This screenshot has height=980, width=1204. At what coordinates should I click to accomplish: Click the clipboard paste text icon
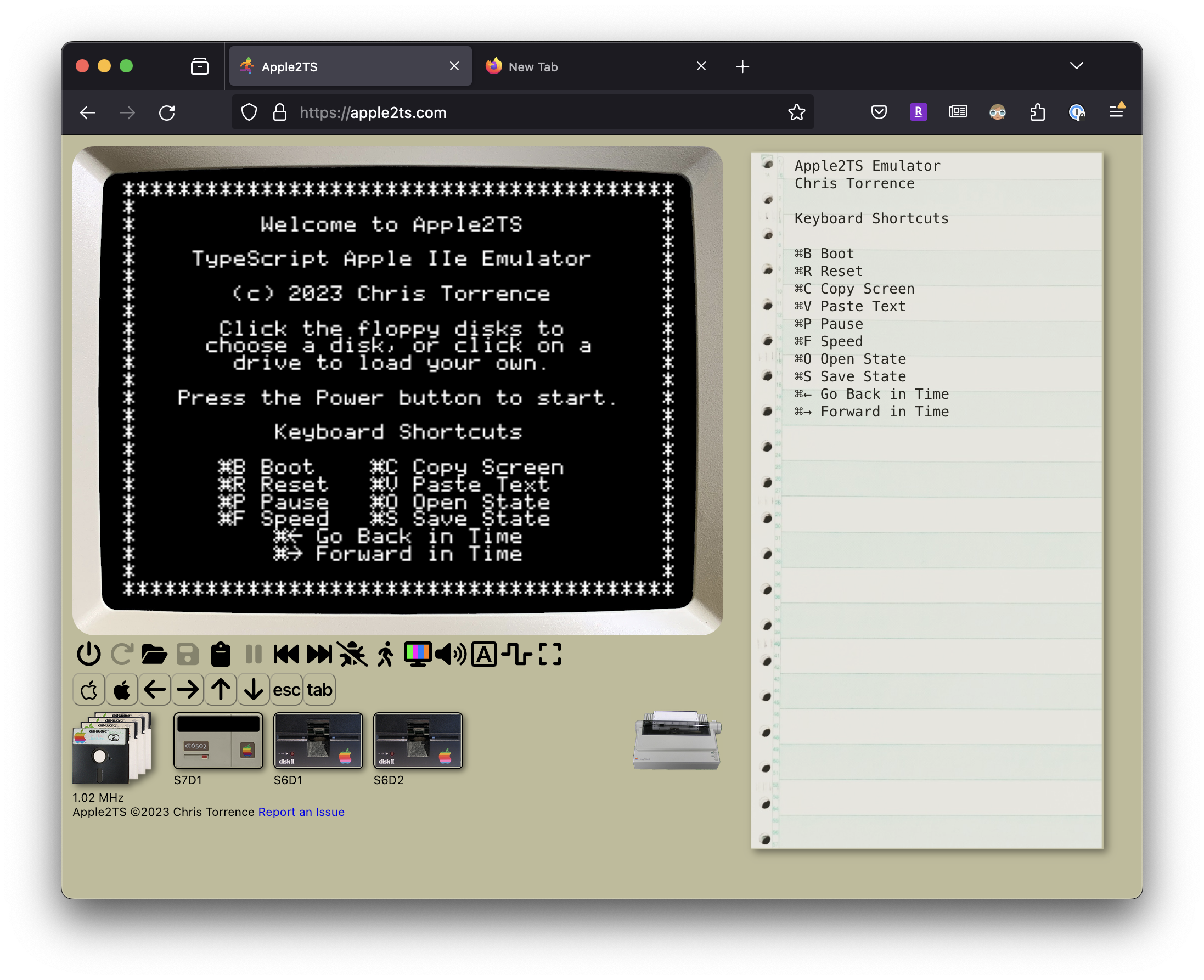[x=220, y=655]
